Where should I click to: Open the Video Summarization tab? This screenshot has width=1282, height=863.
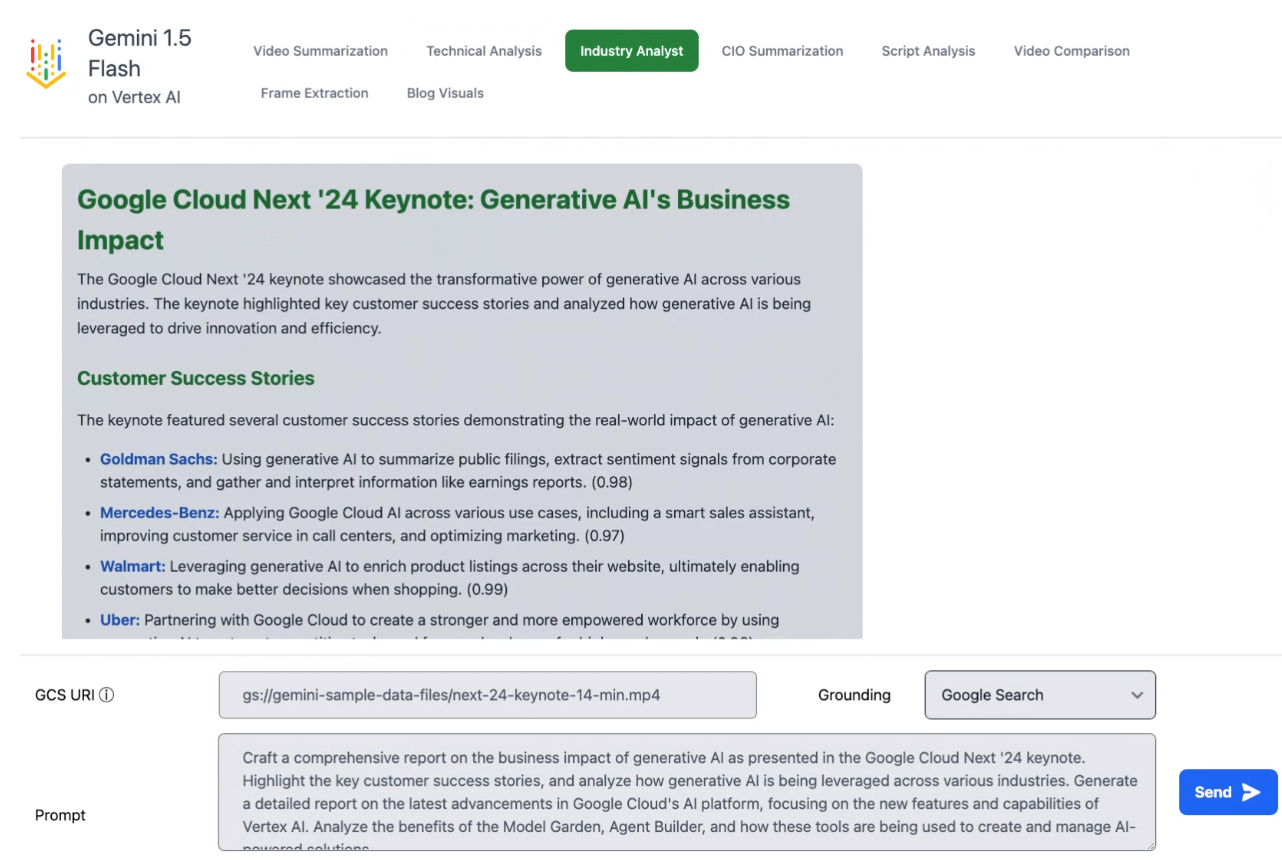[x=320, y=51]
